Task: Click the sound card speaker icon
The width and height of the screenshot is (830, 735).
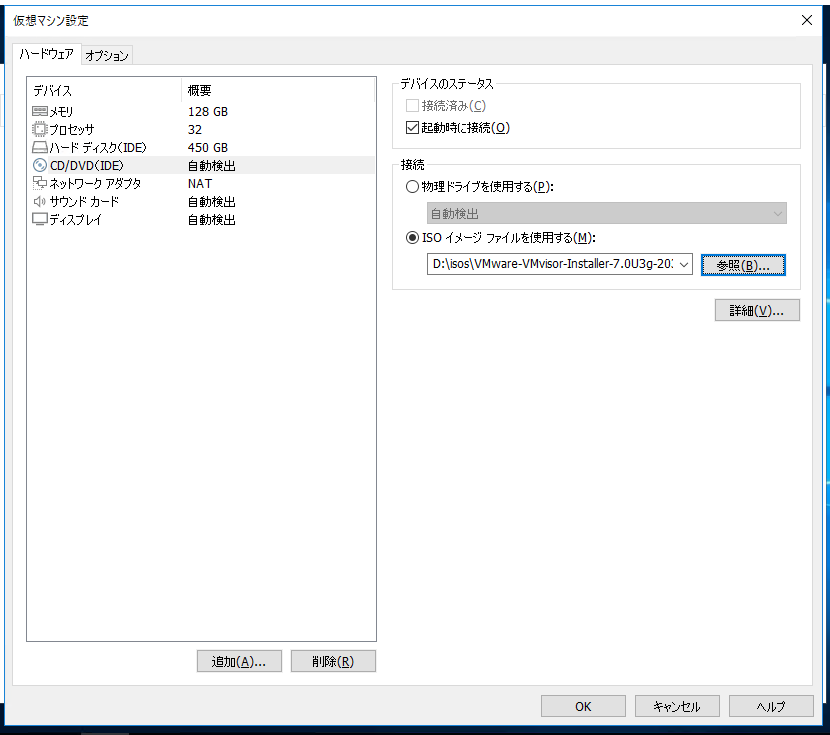Action: pyautogui.click(x=40, y=201)
